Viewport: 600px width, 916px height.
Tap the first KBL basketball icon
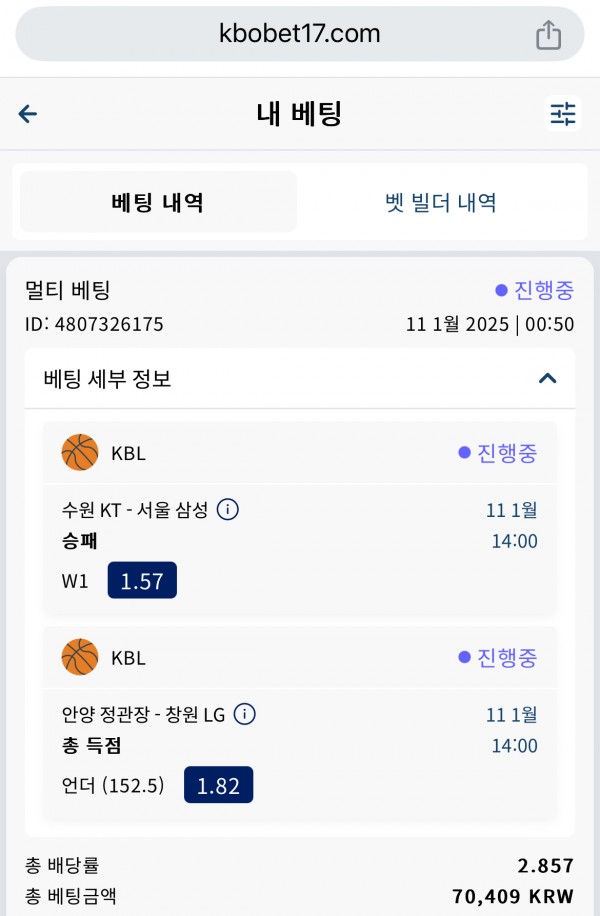pos(80,452)
